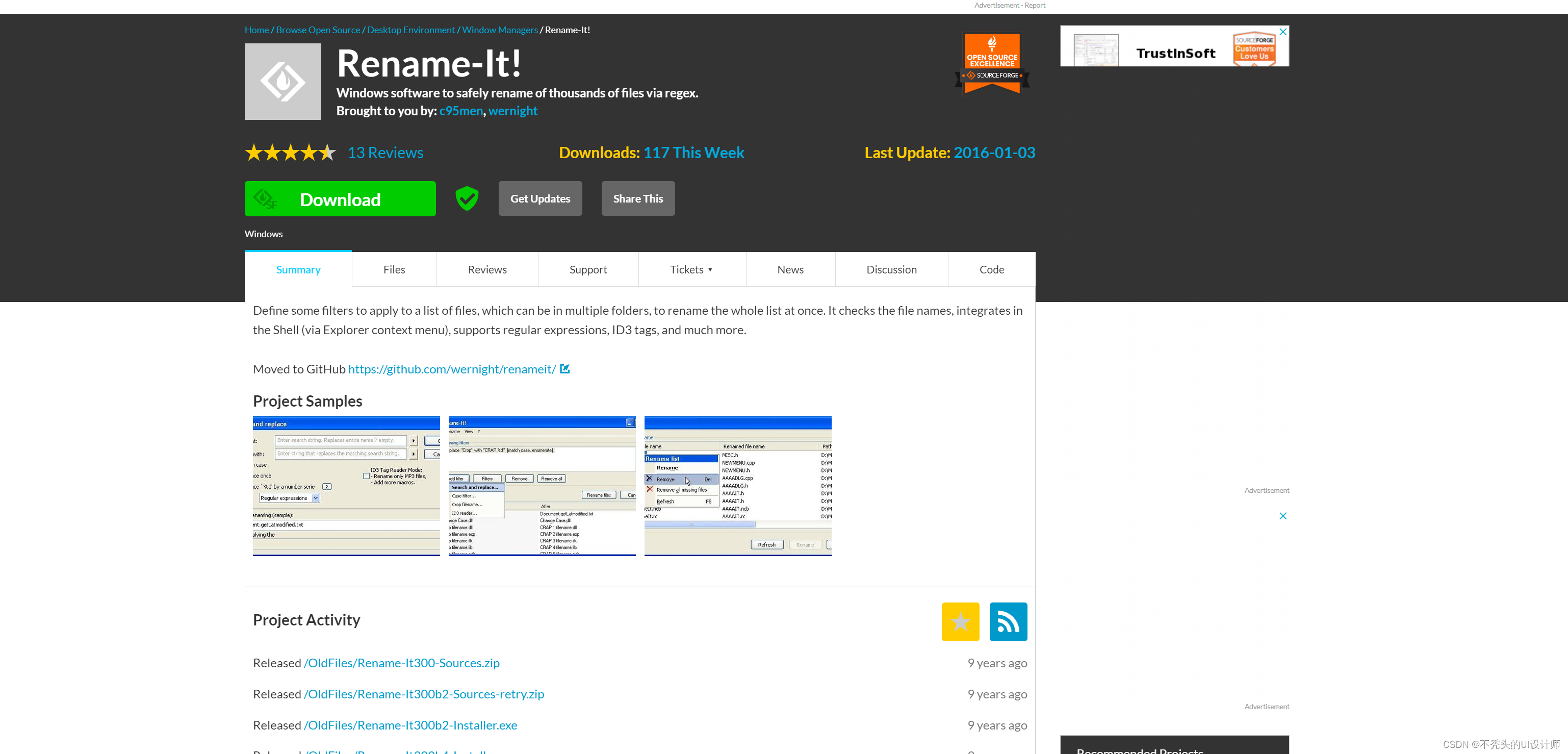Open Rename-It300-Sources.zip release link
The height and width of the screenshot is (754, 1568).
(401, 663)
